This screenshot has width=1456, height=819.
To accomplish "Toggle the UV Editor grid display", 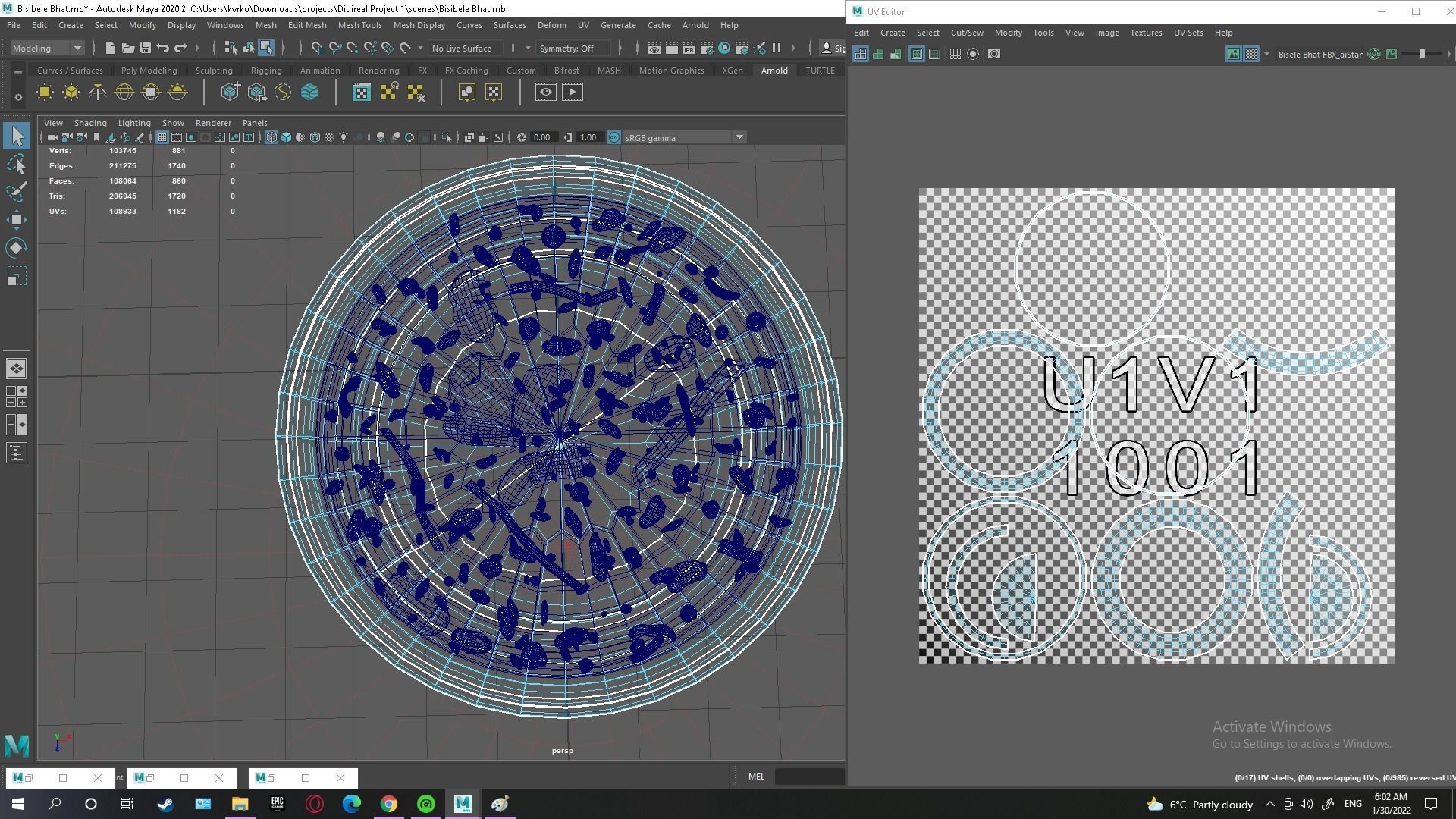I will click(x=955, y=54).
